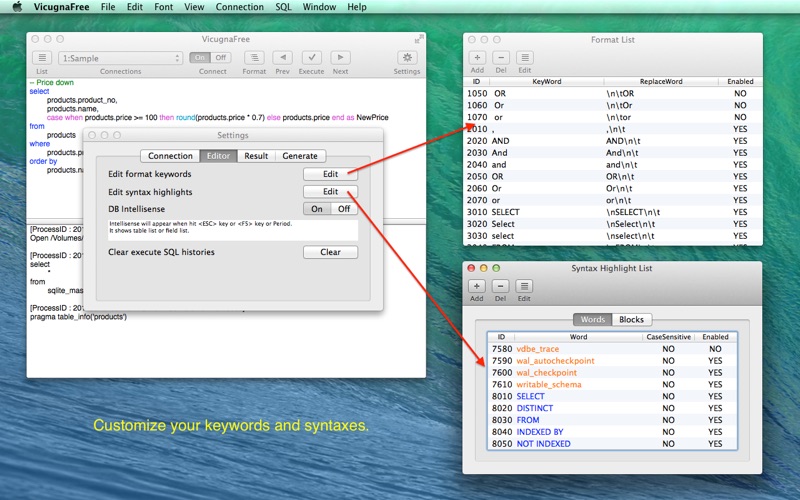Open the Connection menu in menu bar
Viewport: 800px width, 500px height.
239,7
